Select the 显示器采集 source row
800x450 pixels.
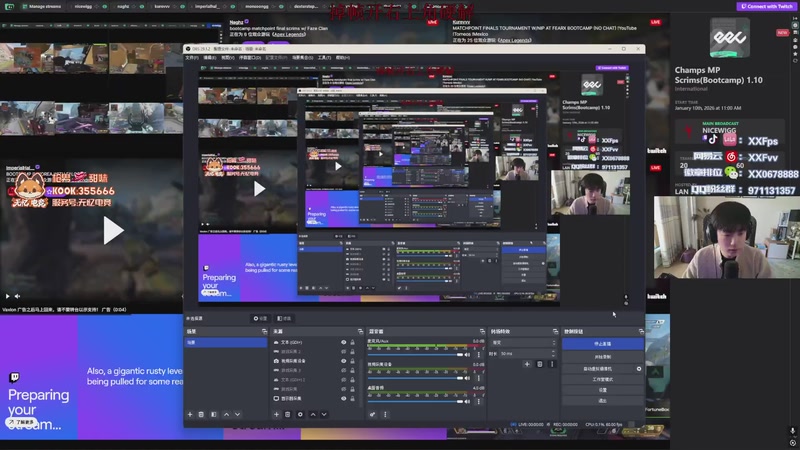click(316, 398)
